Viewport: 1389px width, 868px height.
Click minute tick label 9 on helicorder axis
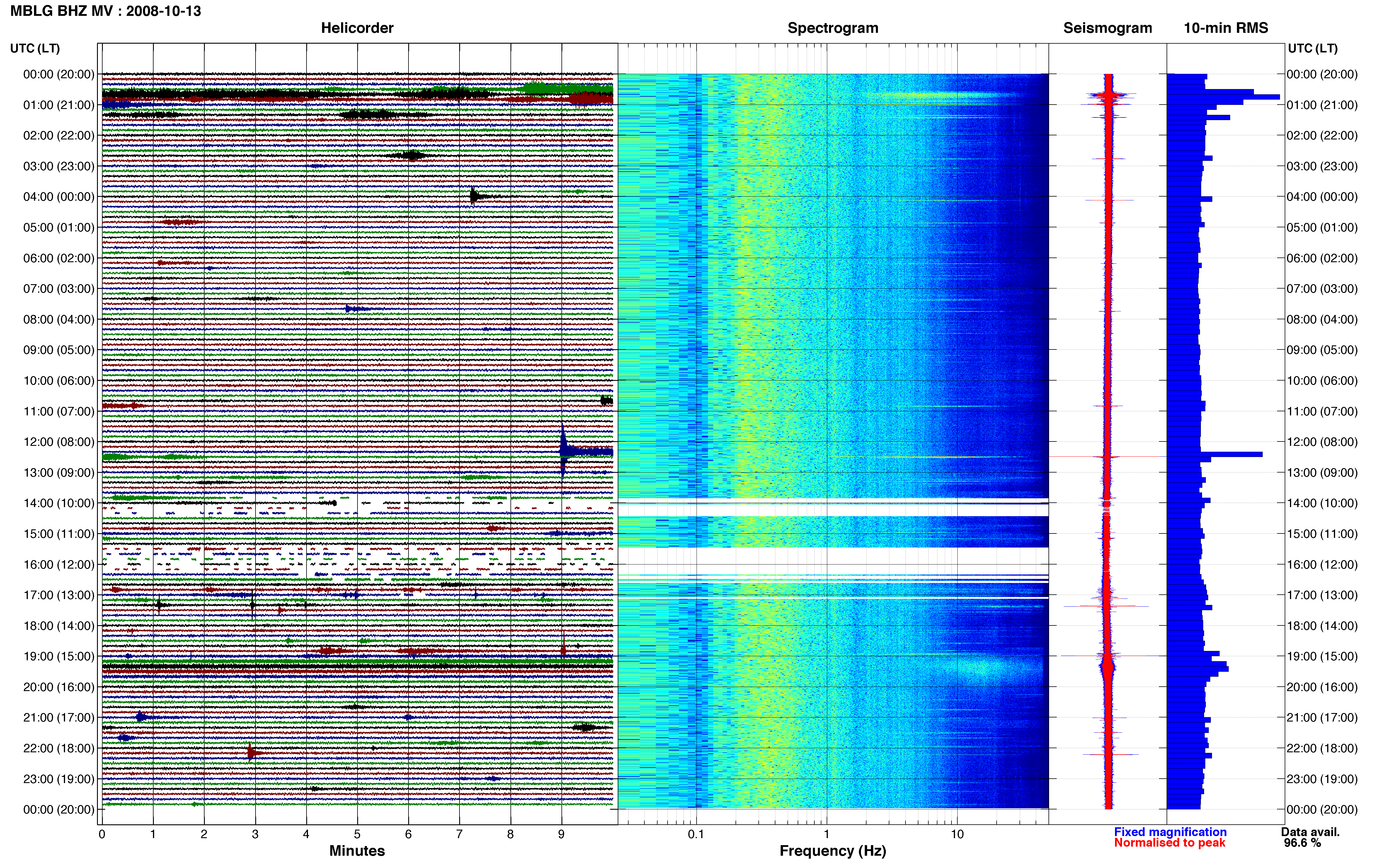pyautogui.click(x=561, y=835)
